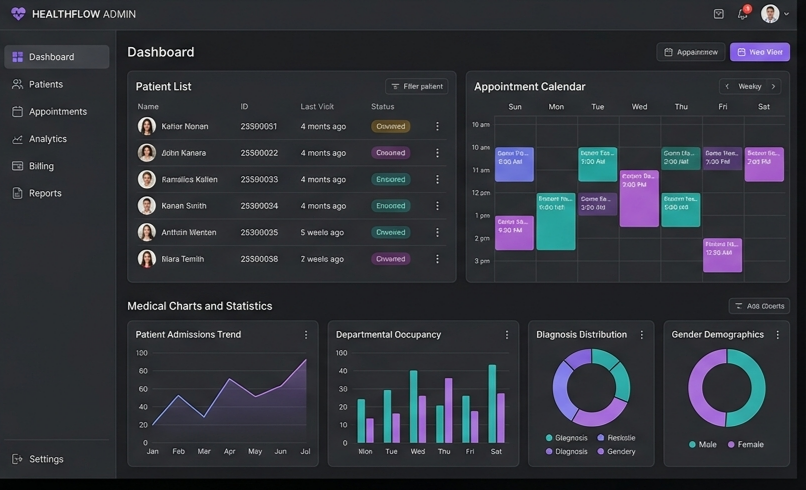
Task: Click the first patient row avatar
Action: [146, 126]
